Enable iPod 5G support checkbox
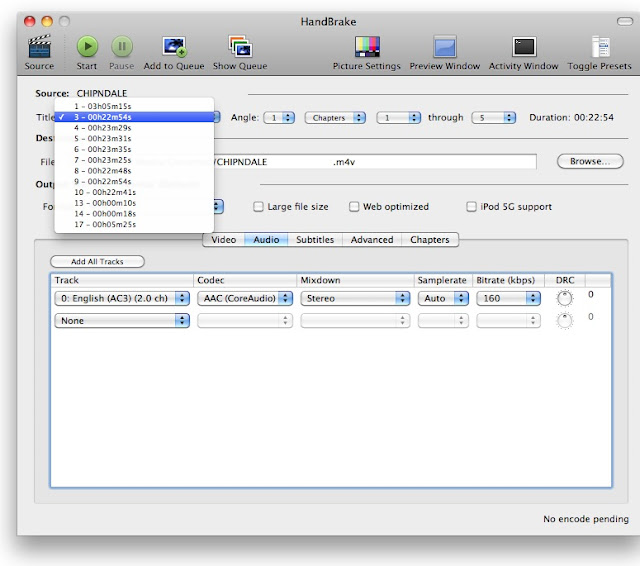This screenshot has width=640, height=566. pos(471,206)
